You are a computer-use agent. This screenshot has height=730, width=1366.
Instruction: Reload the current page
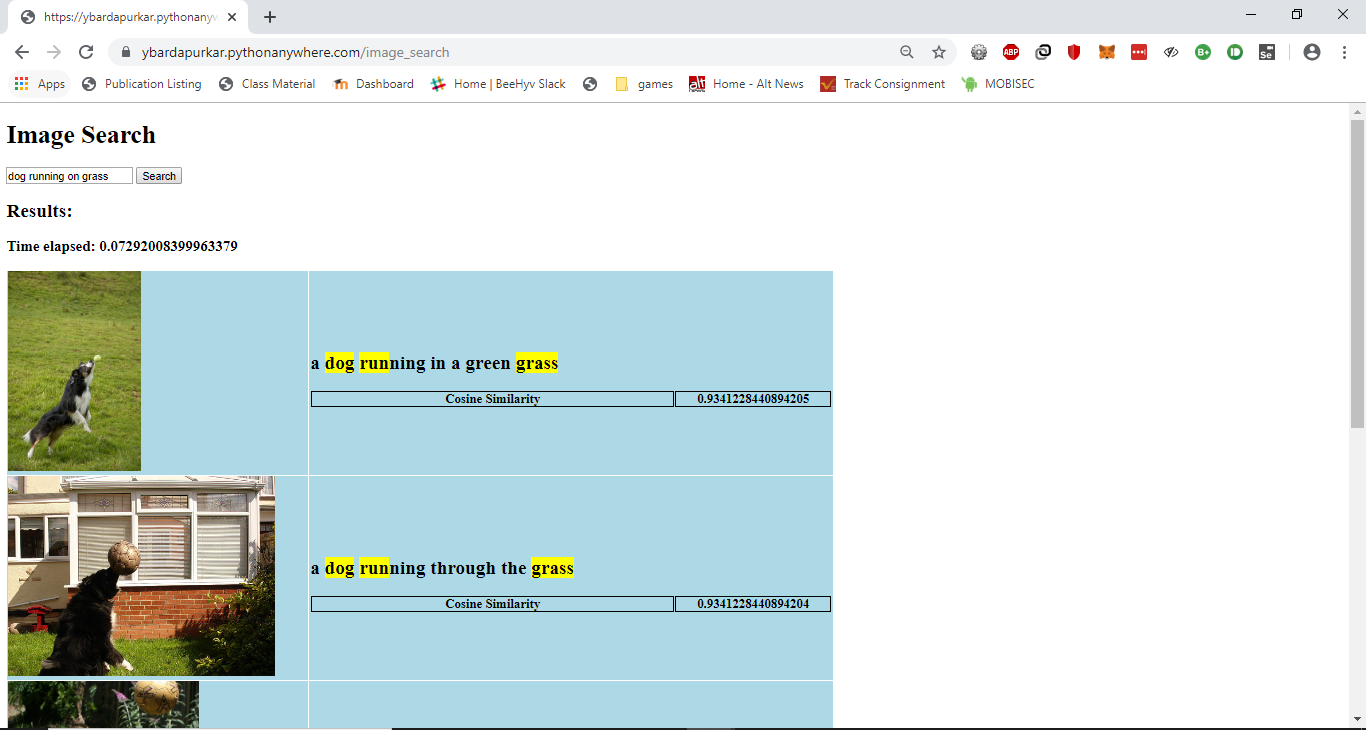(86, 53)
